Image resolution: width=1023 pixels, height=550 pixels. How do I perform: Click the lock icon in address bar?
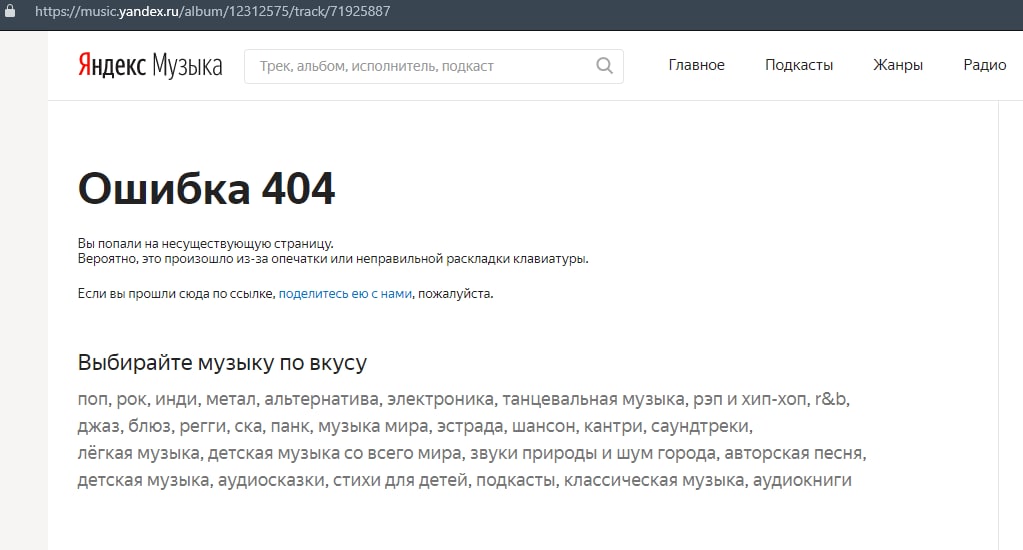pyautogui.click(x=10, y=11)
